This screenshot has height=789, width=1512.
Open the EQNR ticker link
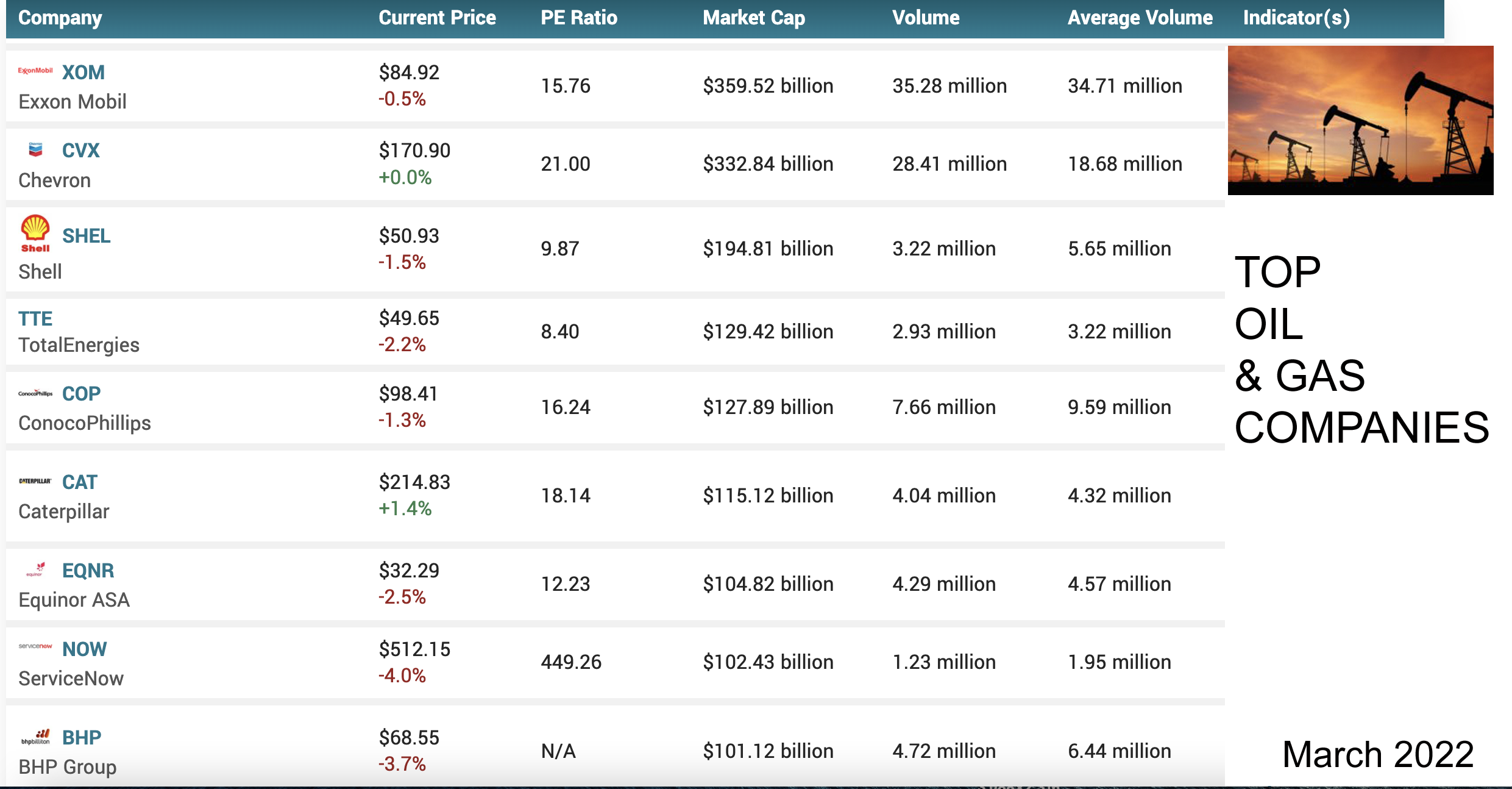click(88, 571)
